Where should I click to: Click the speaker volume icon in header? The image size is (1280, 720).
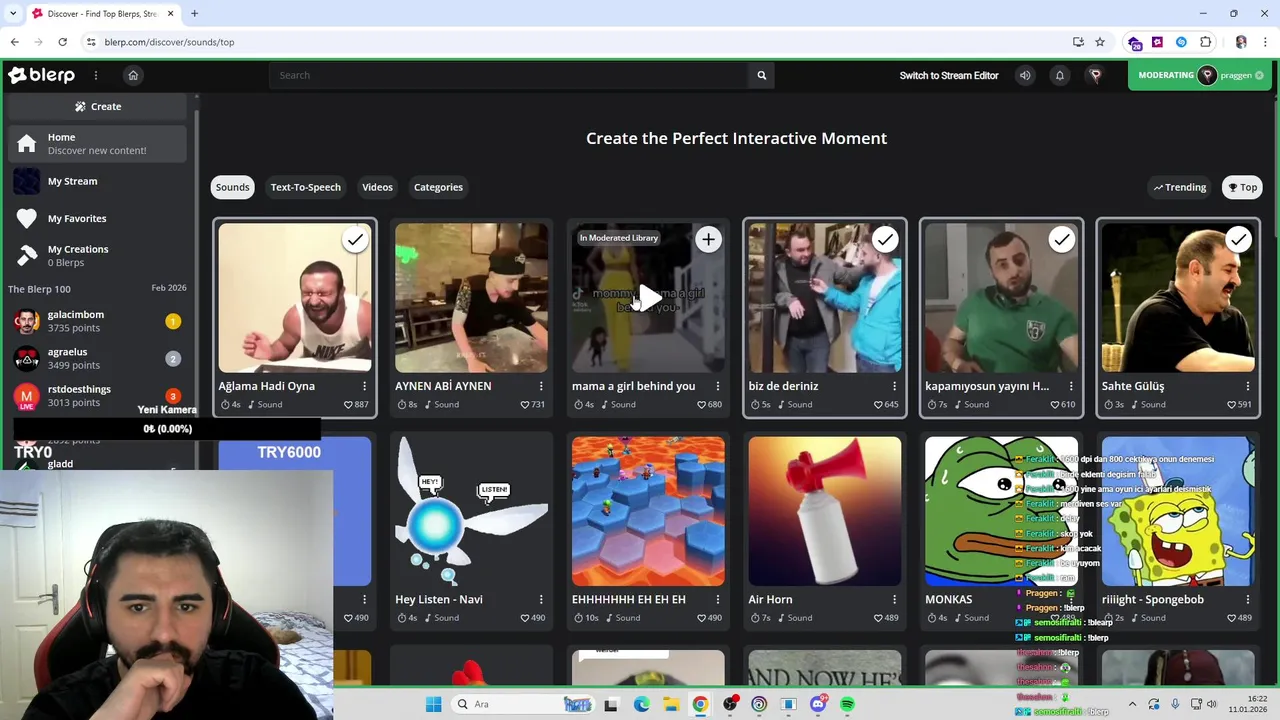(1025, 75)
